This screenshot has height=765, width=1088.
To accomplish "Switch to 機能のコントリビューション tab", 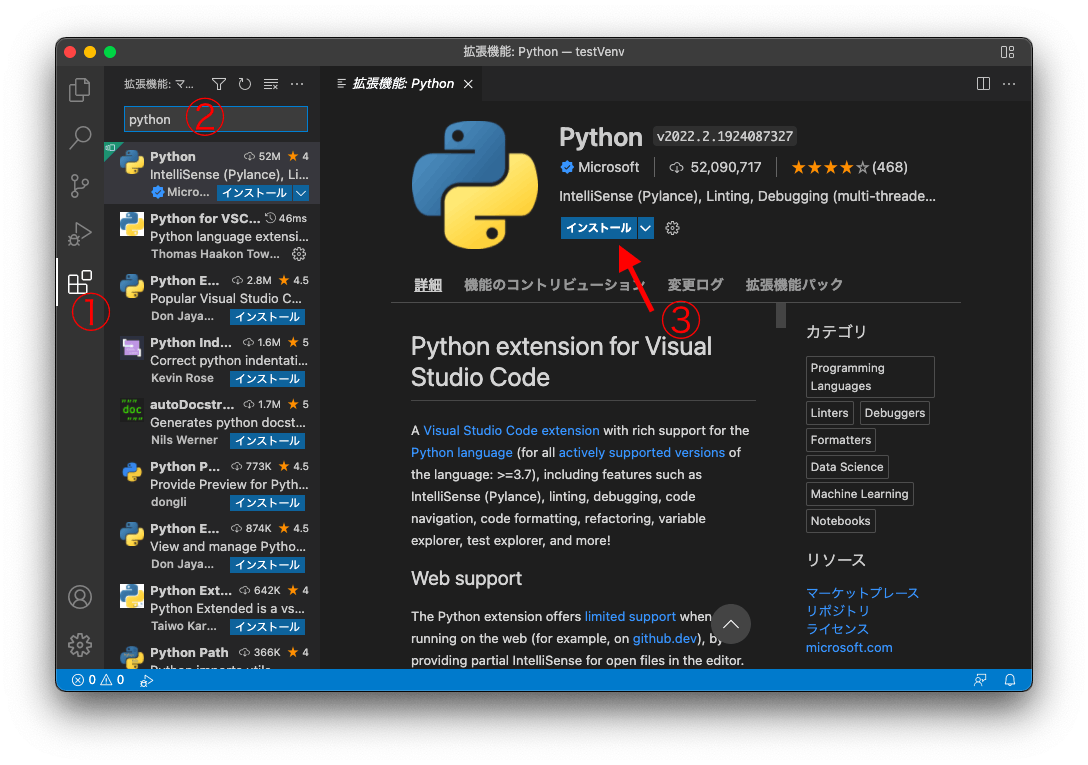I will (x=554, y=285).
